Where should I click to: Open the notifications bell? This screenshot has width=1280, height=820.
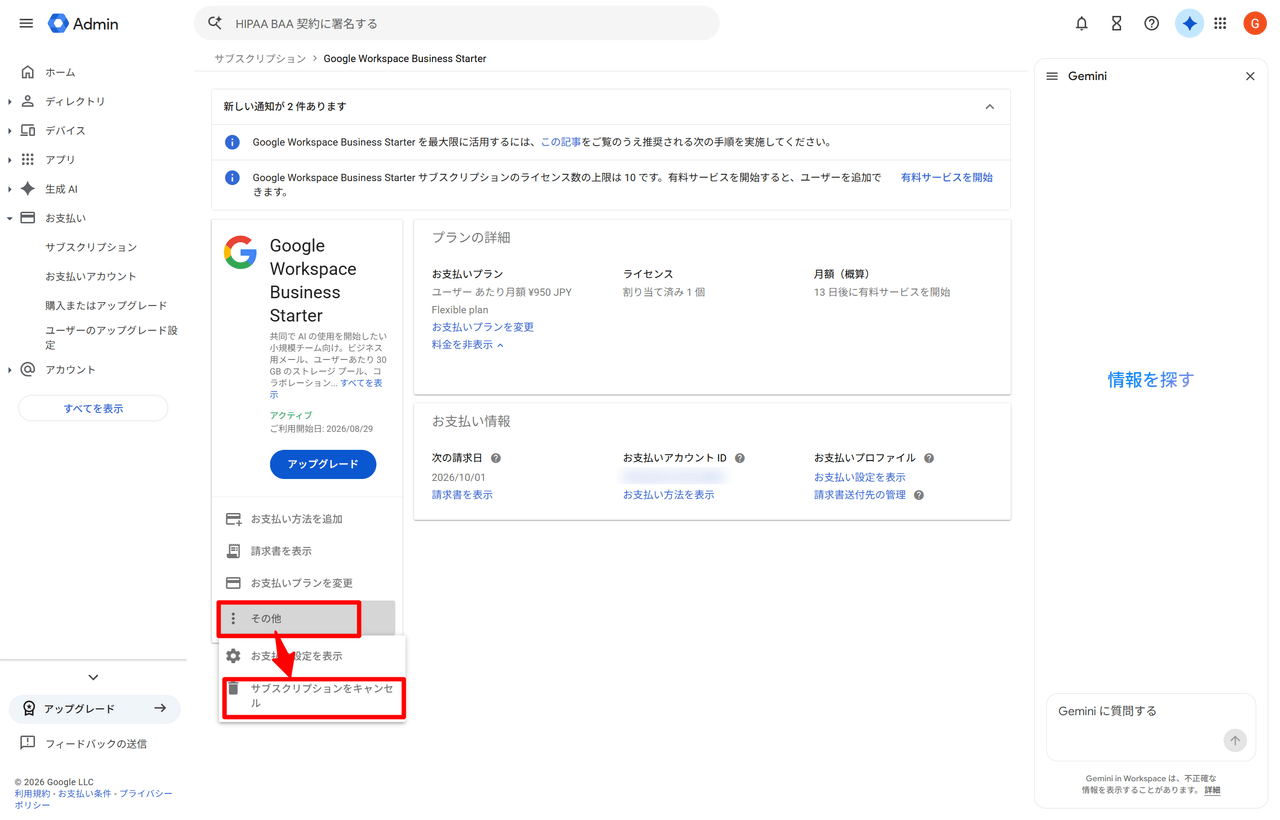tap(1081, 23)
